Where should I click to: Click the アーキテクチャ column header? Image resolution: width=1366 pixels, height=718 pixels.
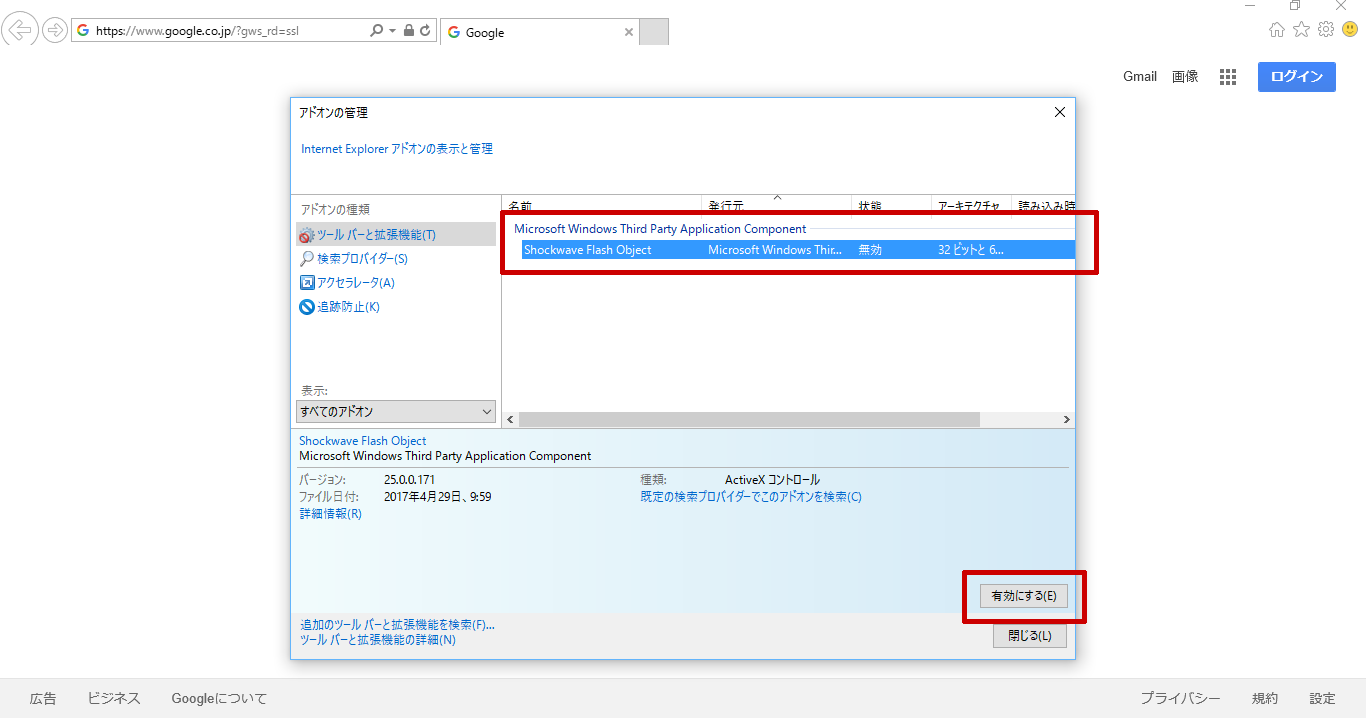pos(971,205)
